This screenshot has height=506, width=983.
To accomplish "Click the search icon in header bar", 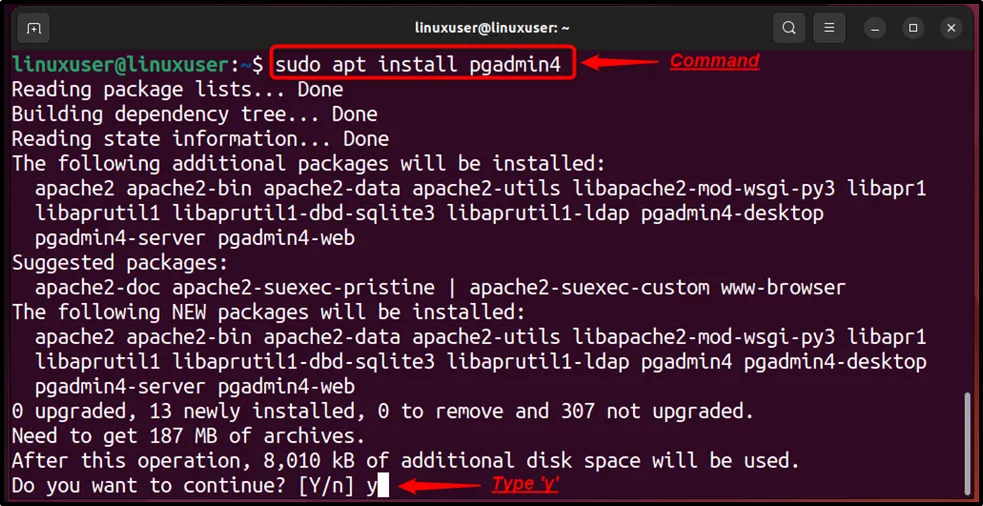I will click(789, 28).
